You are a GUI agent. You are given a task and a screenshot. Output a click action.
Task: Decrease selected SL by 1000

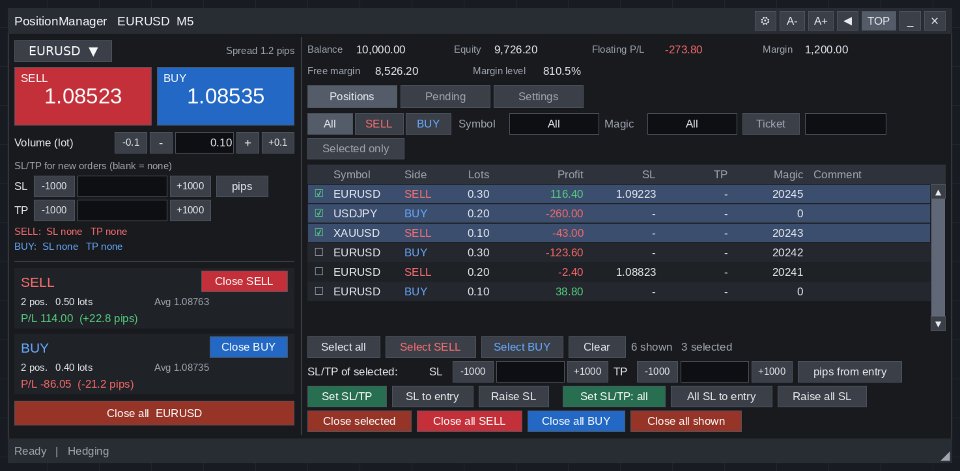[x=473, y=372]
